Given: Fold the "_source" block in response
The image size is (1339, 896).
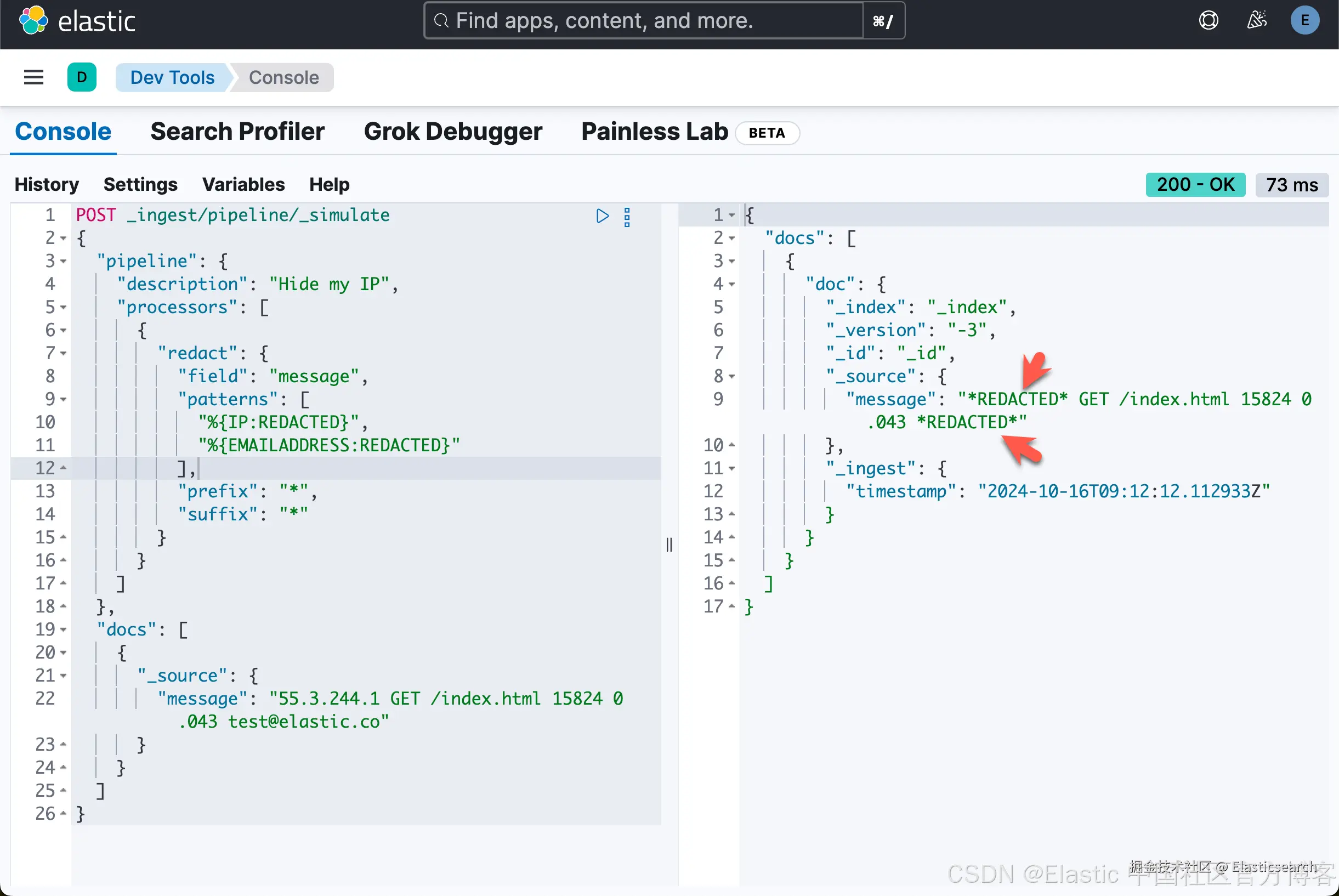Looking at the screenshot, I should tap(732, 377).
